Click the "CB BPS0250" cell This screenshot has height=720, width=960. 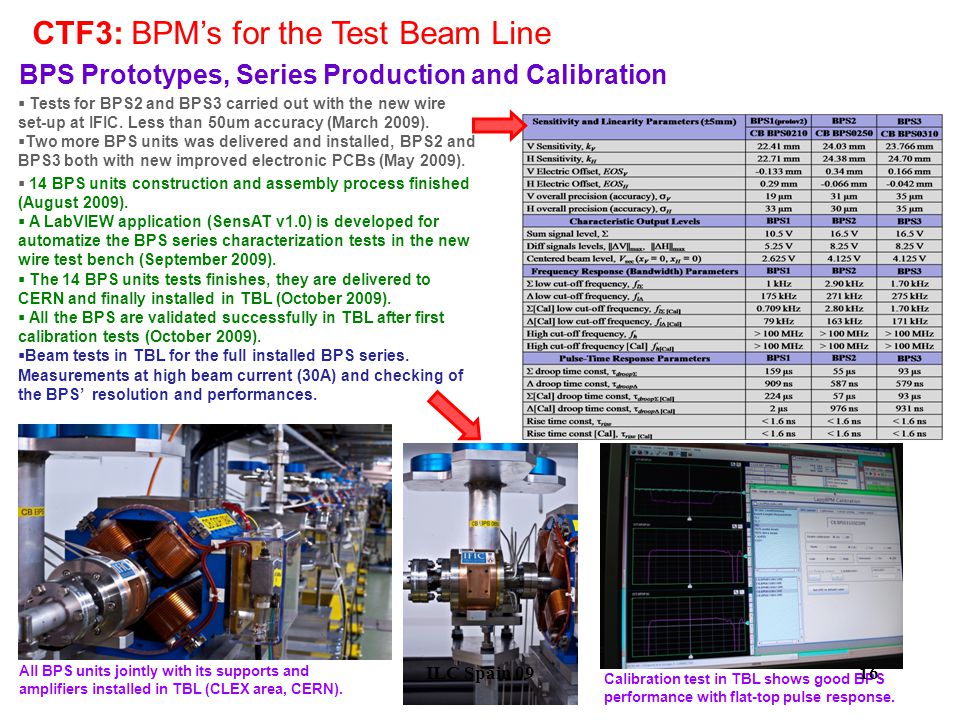click(844, 133)
